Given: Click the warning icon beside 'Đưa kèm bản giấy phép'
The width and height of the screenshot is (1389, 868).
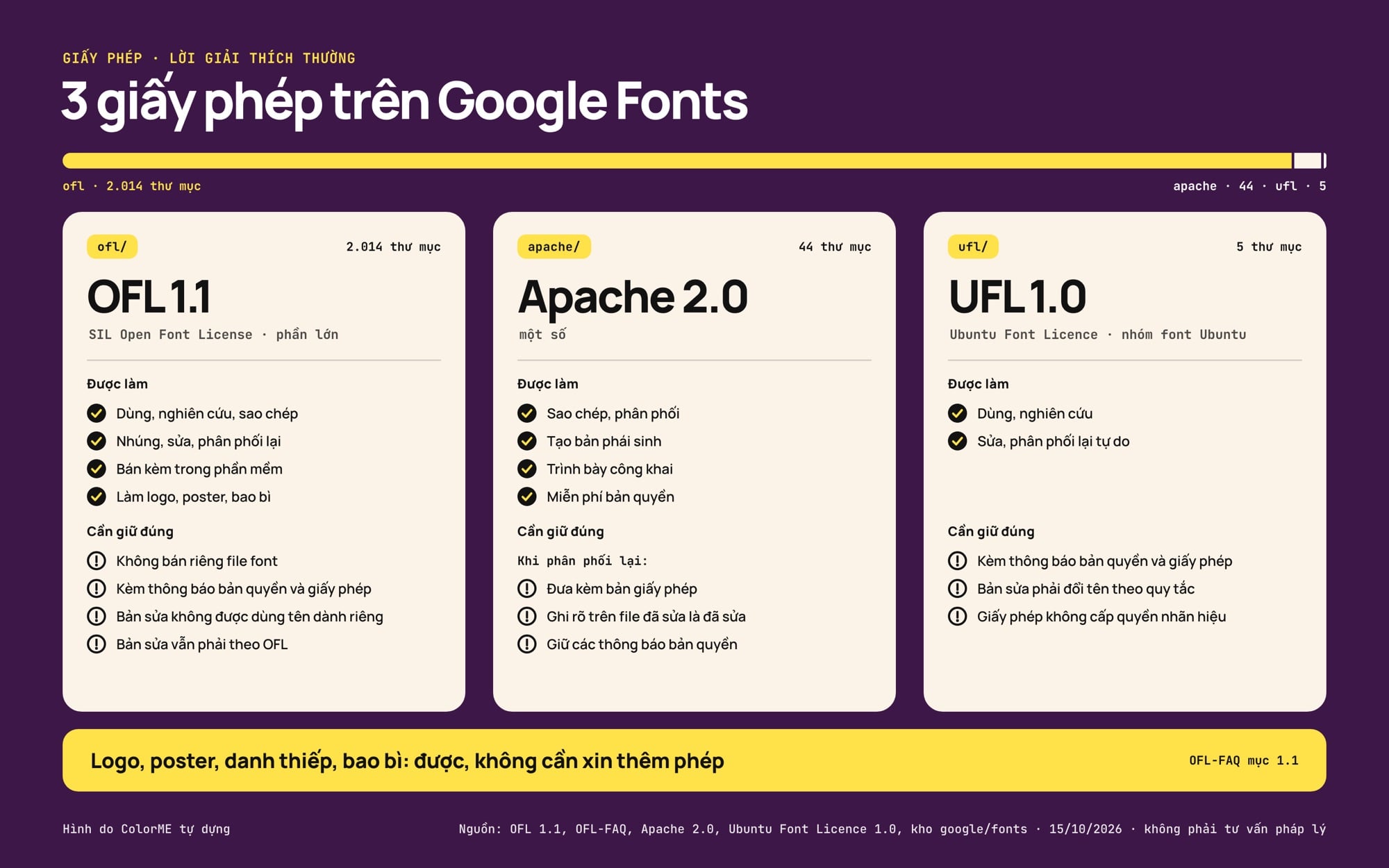Looking at the screenshot, I should [x=527, y=589].
